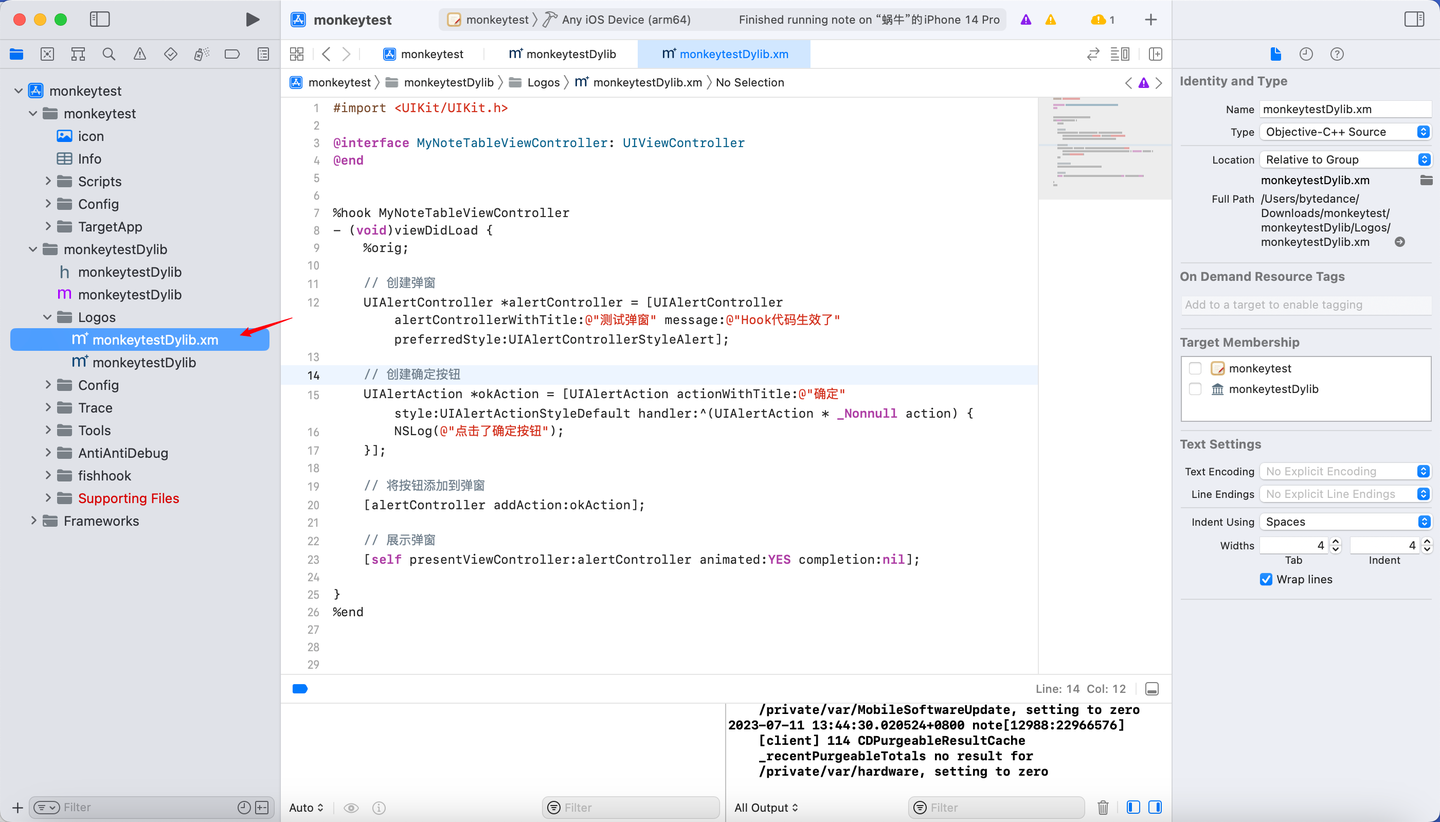Open the History inspector clock icon

tap(1306, 54)
